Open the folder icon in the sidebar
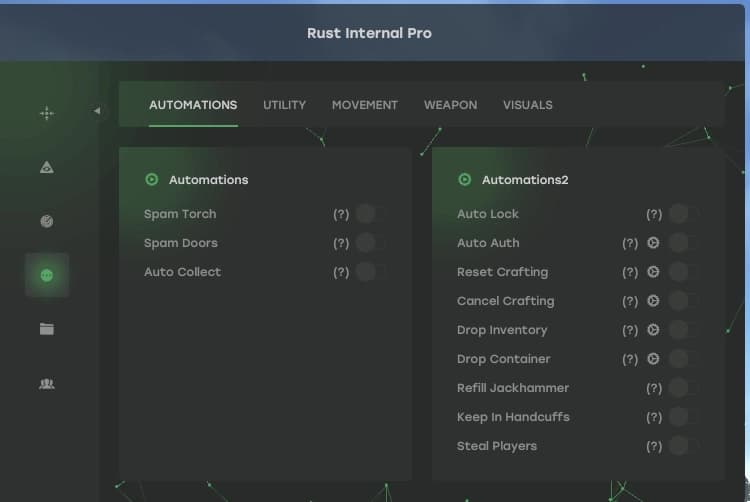Viewport: 750px width, 502px height. (x=47, y=329)
